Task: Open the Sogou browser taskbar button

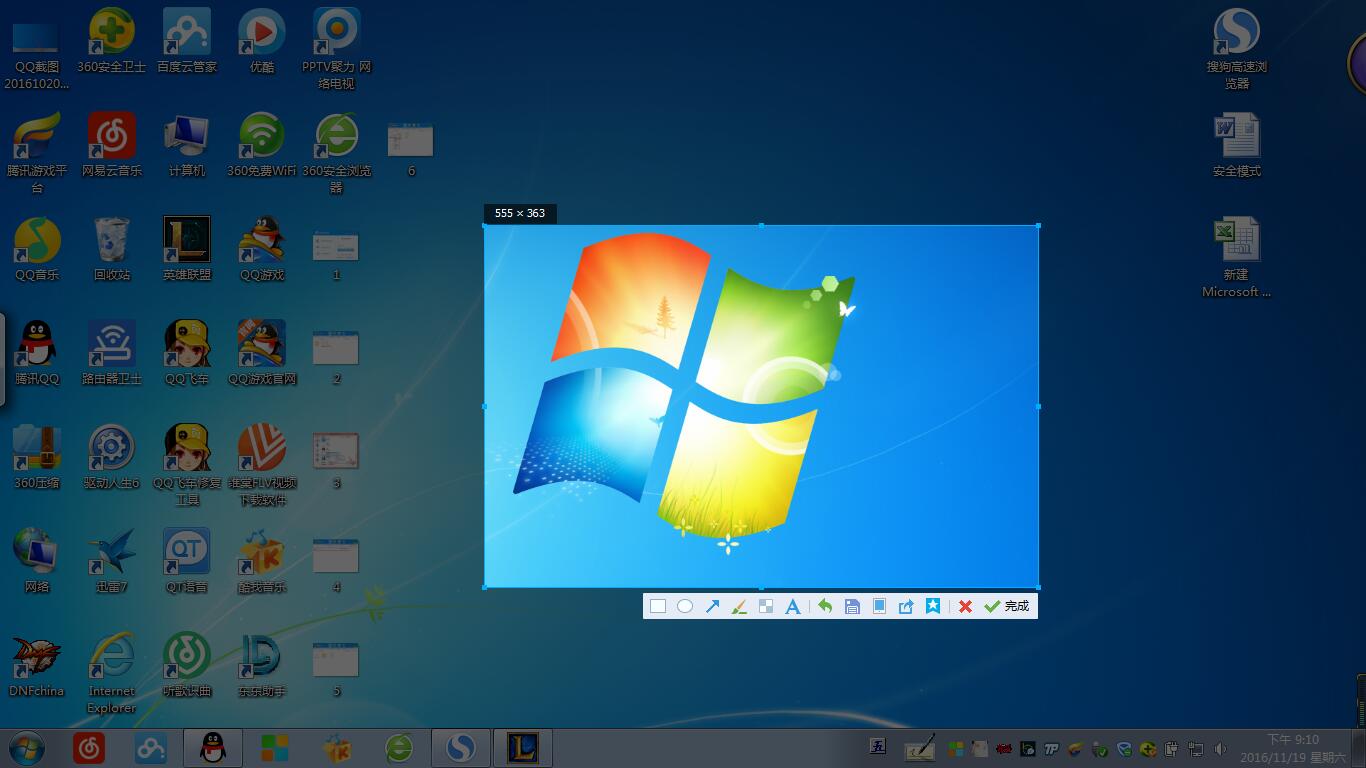Action: coord(460,747)
